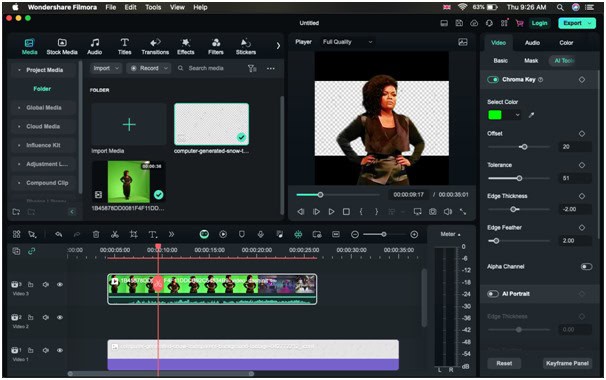Zoom in the timeline with plus icon
Image resolution: width=606 pixels, height=380 pixels.
pos(414,234)
